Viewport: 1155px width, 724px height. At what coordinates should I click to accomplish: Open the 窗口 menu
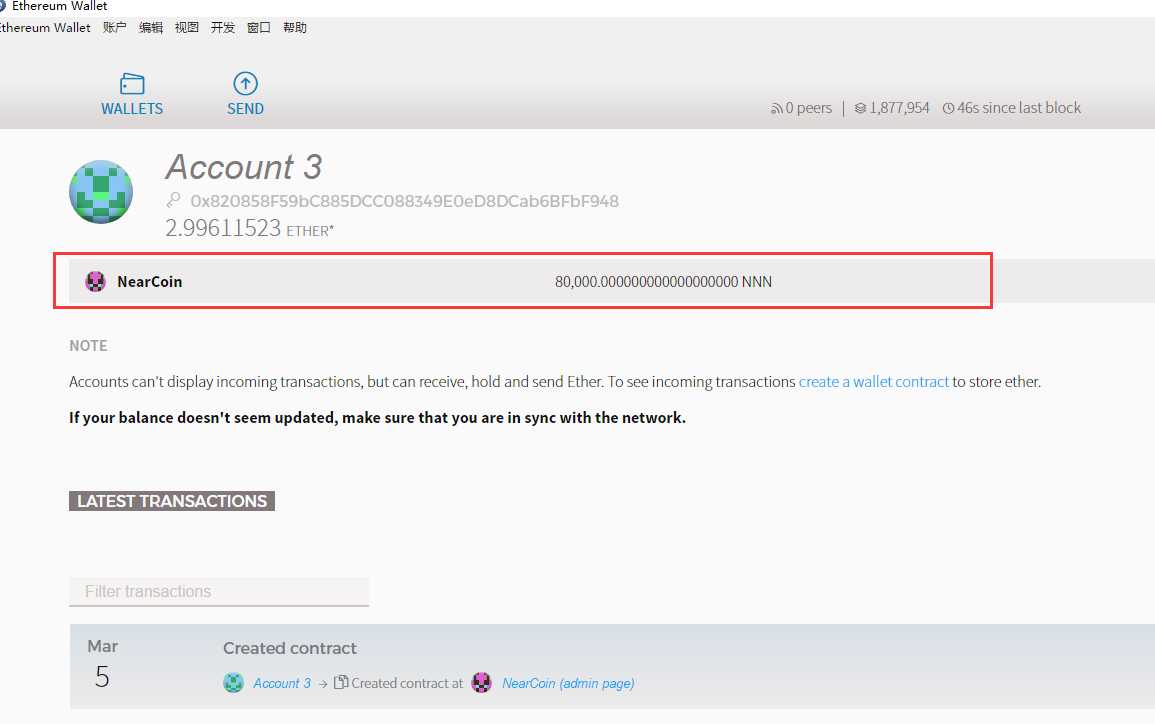tap(259, 27)
